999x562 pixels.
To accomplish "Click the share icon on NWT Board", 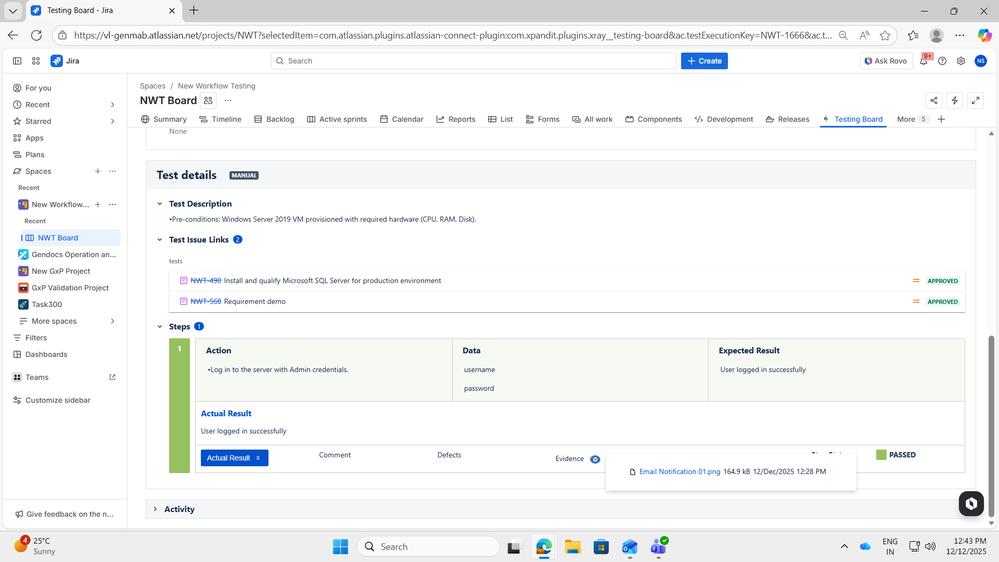I will point(933,100).
